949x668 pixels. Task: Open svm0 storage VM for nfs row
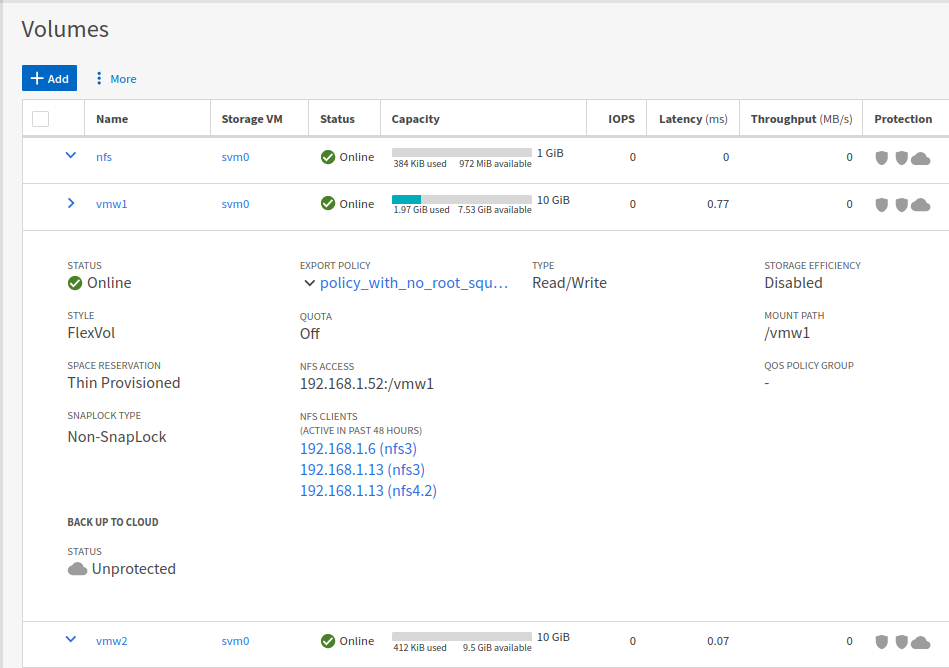click(x=235, y=157)
